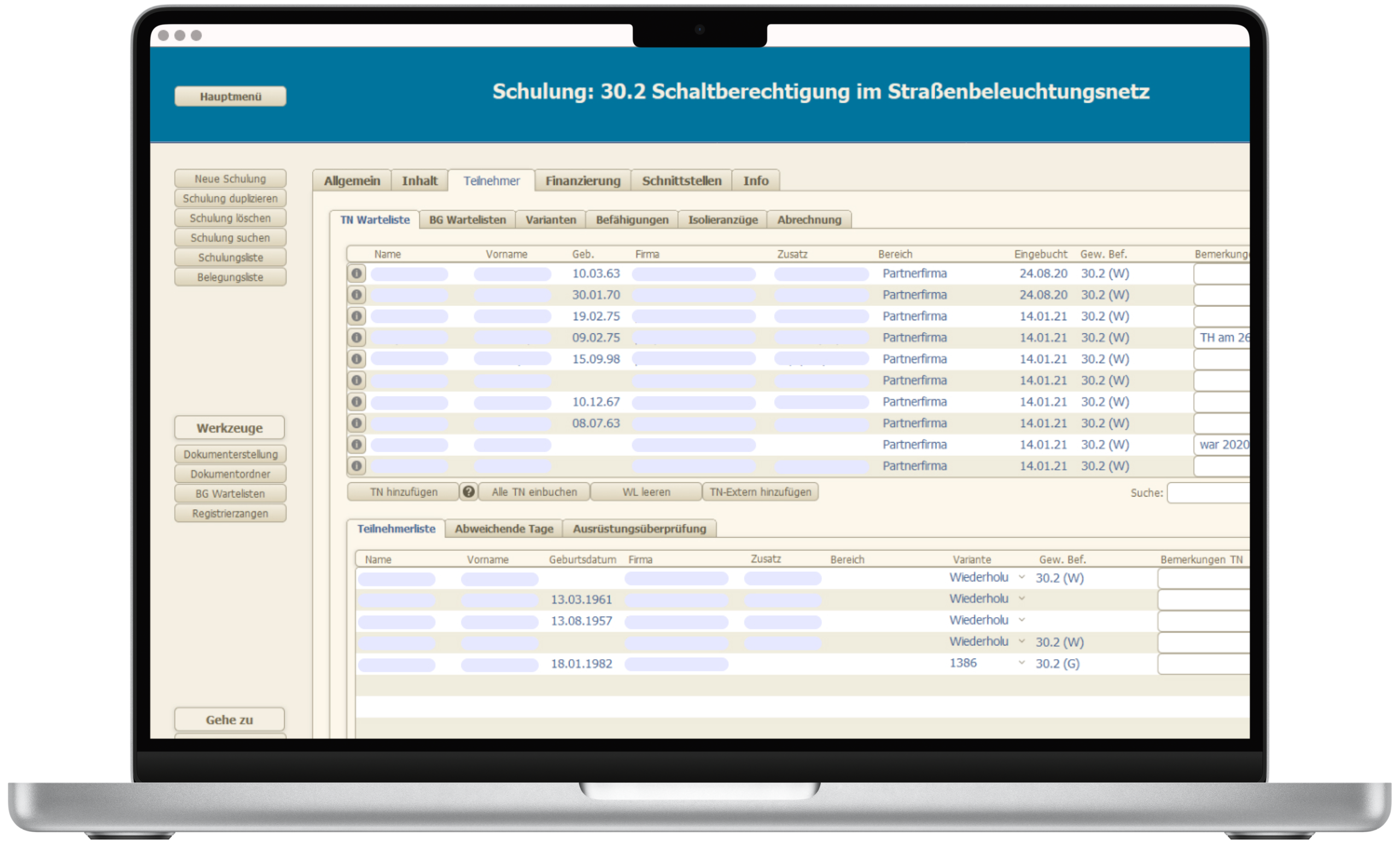
Task: Open info for the participant born 15.09.98
Action: click(x=356, y=359)
